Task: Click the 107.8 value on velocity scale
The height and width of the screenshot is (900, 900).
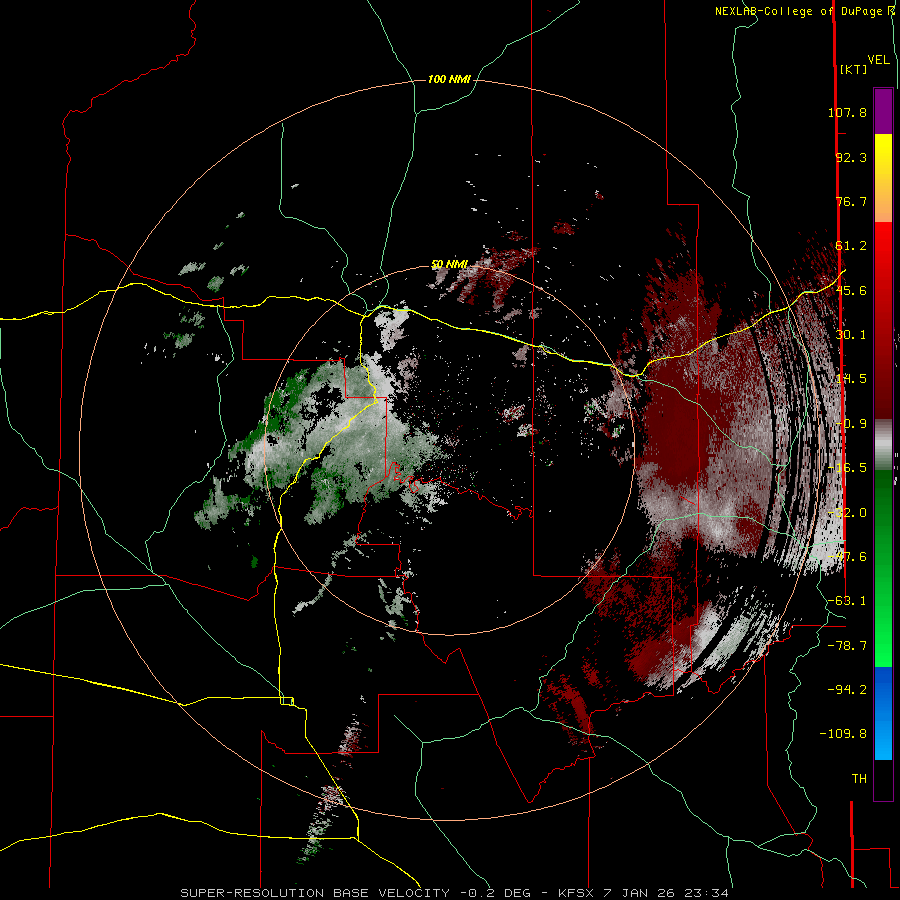Action: 847,112
